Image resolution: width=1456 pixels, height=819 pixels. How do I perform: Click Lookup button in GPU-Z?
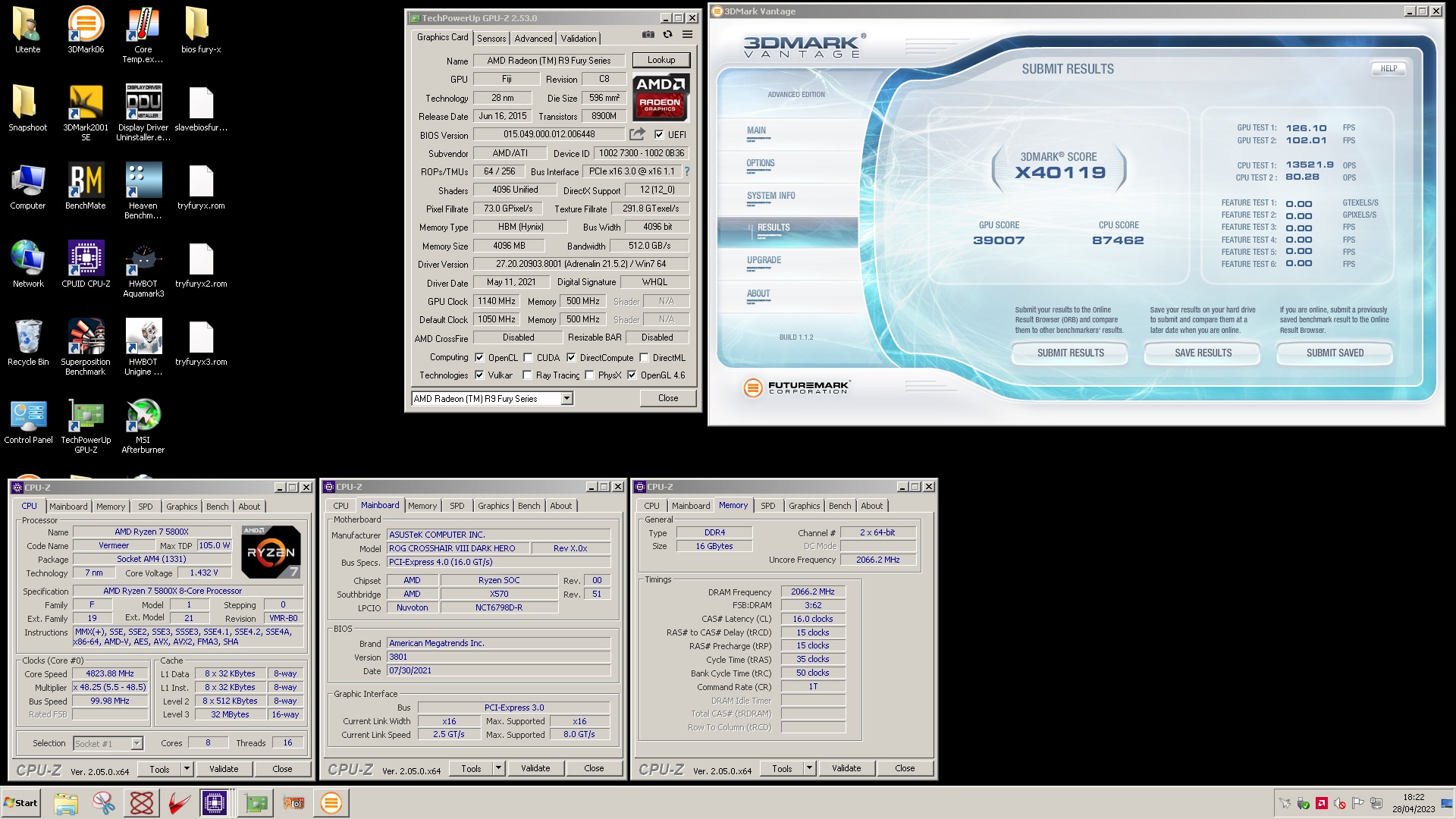coord(661,60)
